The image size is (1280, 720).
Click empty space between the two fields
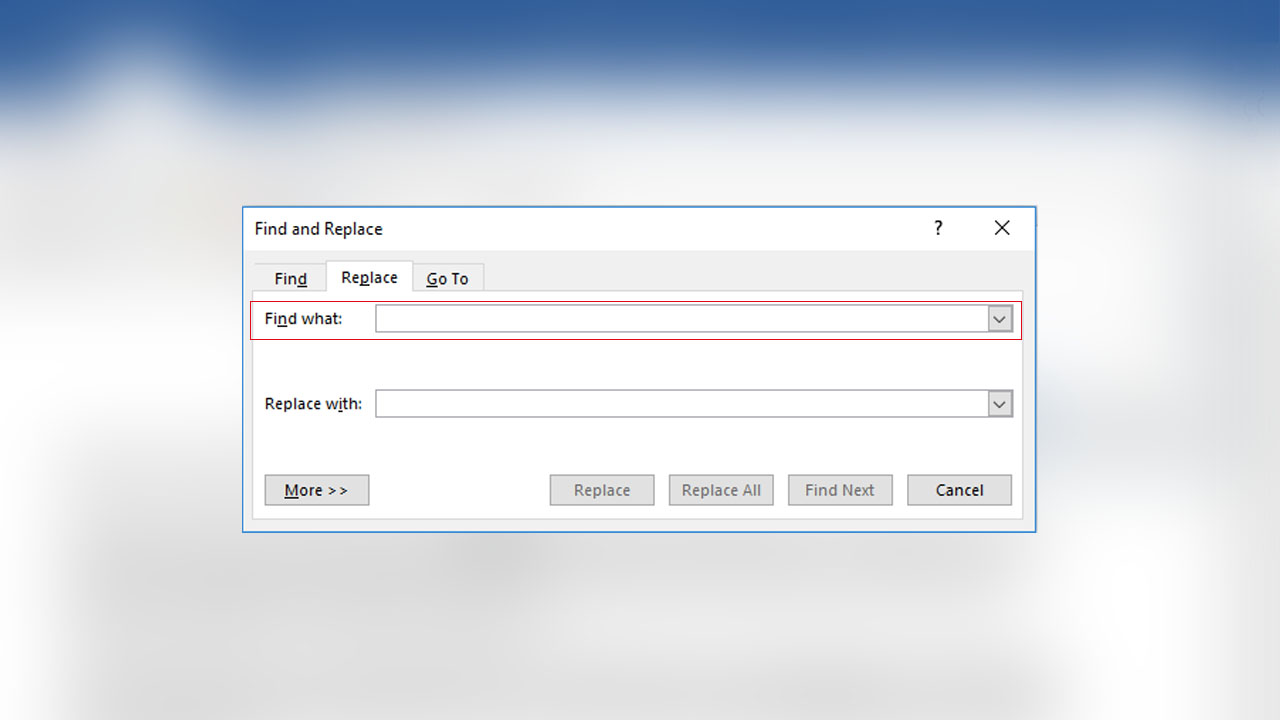tap(640, 362)
